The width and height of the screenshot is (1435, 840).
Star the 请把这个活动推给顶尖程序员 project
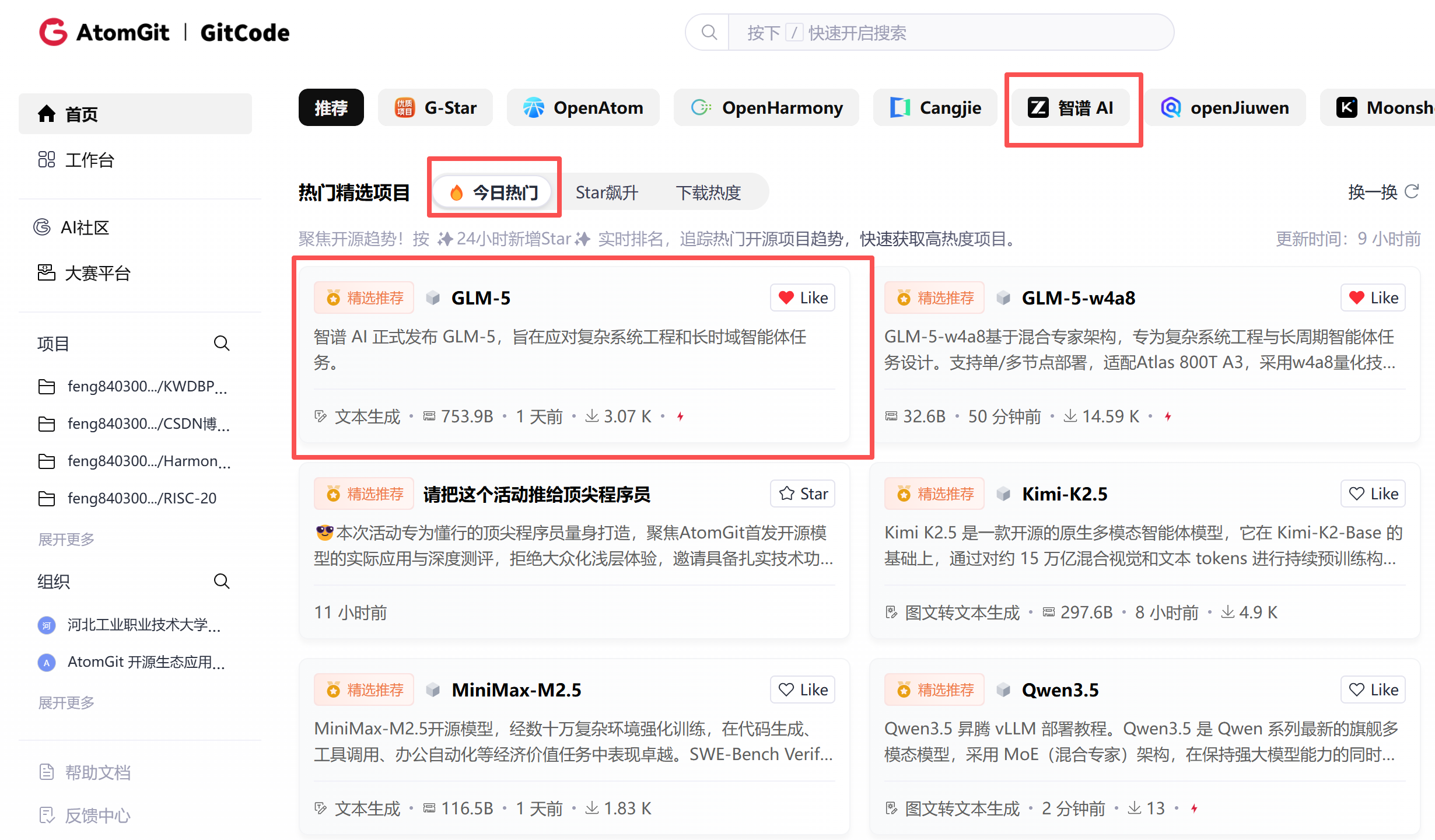[803, 494]
